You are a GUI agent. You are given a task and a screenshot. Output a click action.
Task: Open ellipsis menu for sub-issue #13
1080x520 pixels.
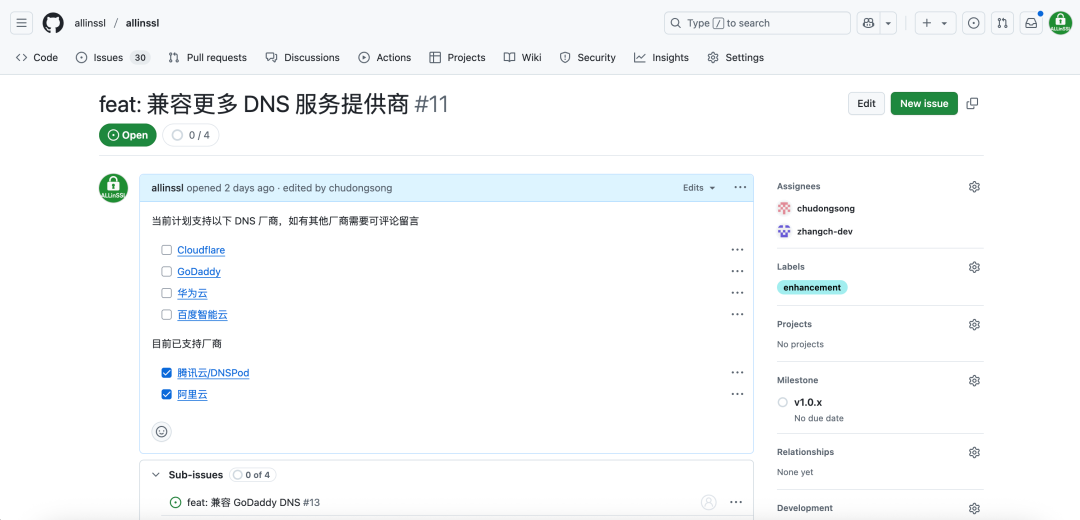click(x=736, y=502)
